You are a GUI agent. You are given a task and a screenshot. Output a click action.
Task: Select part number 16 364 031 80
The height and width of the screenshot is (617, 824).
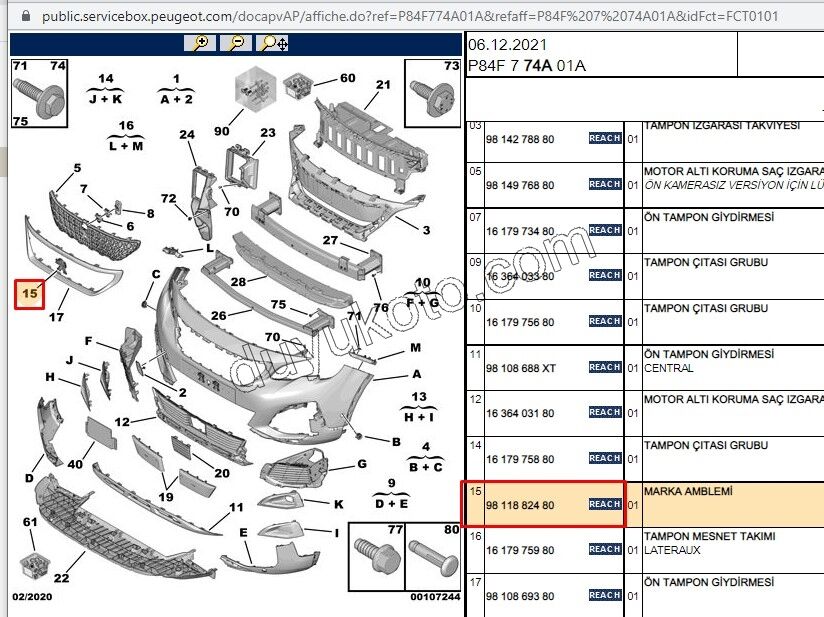point(520,413)
